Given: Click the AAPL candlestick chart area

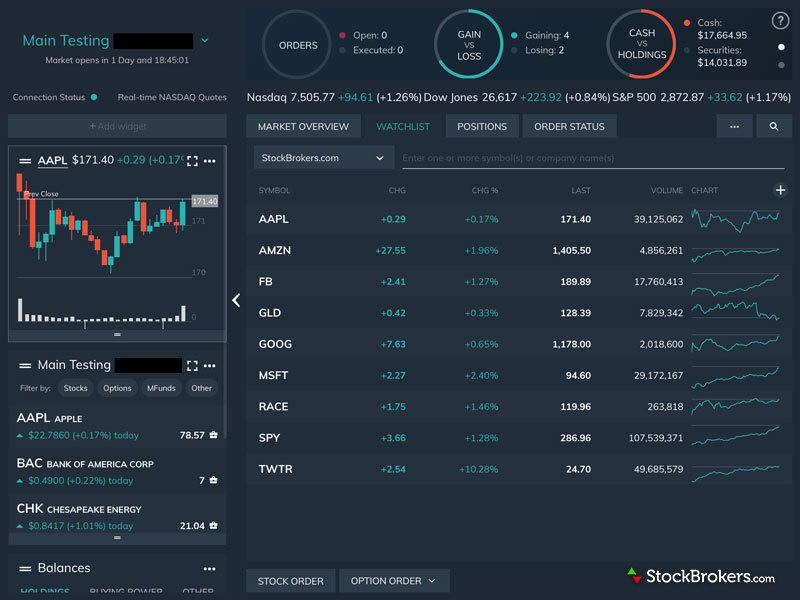Looking at the screenshot, I should click(104, 226).
